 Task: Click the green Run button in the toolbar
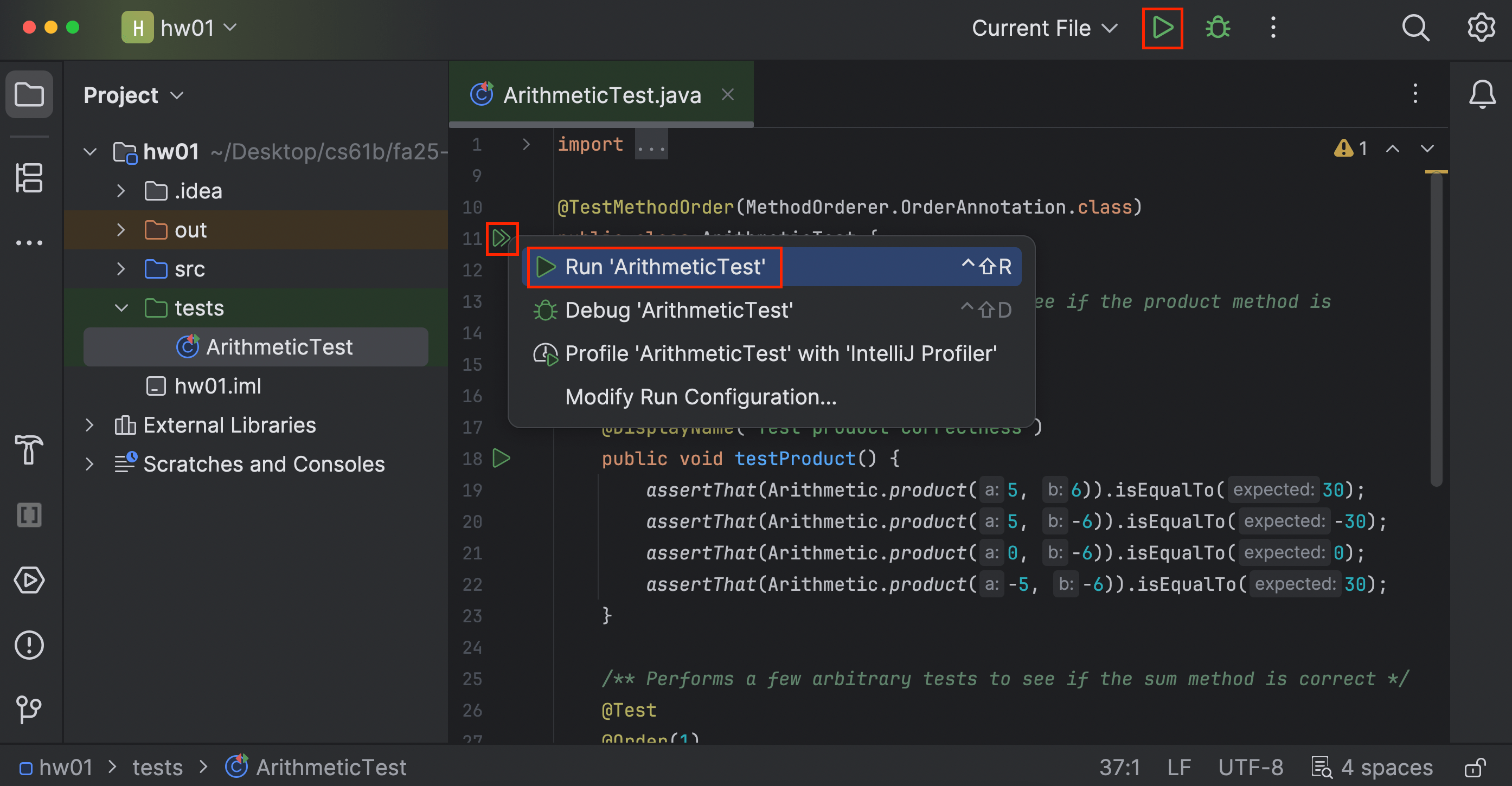[1162, 27]
